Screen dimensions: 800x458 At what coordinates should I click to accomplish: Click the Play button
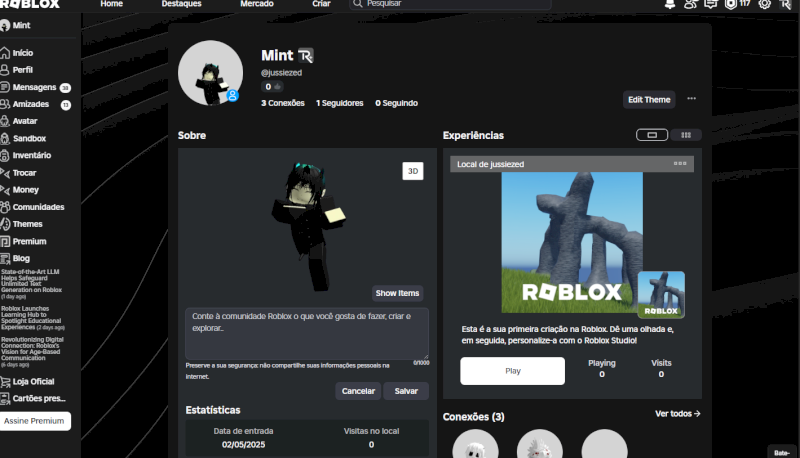tap(512, 371)
